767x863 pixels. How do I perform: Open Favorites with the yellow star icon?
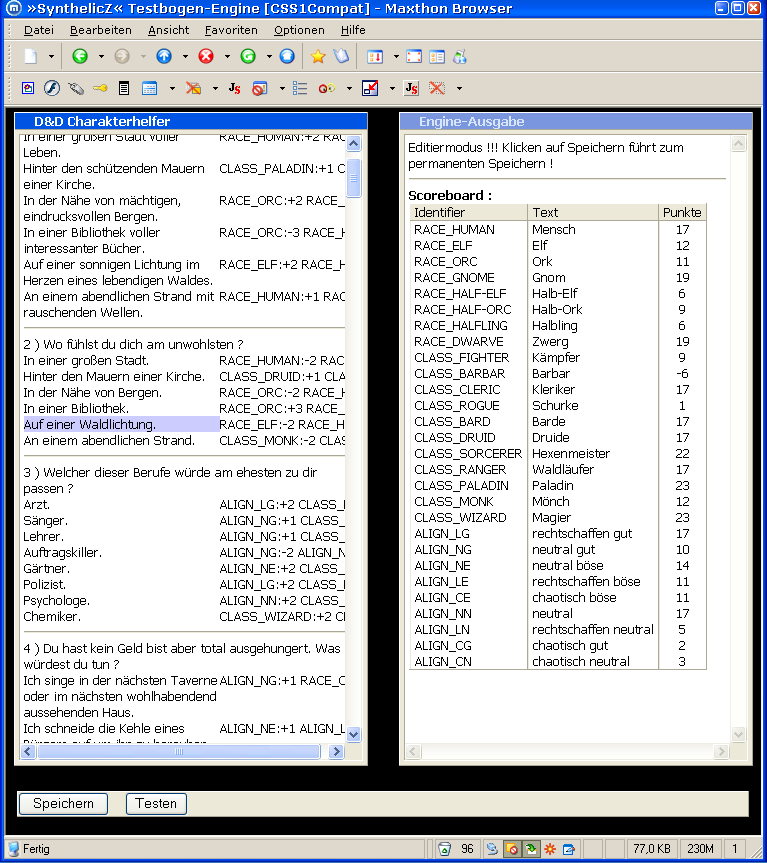pos(318,56)
